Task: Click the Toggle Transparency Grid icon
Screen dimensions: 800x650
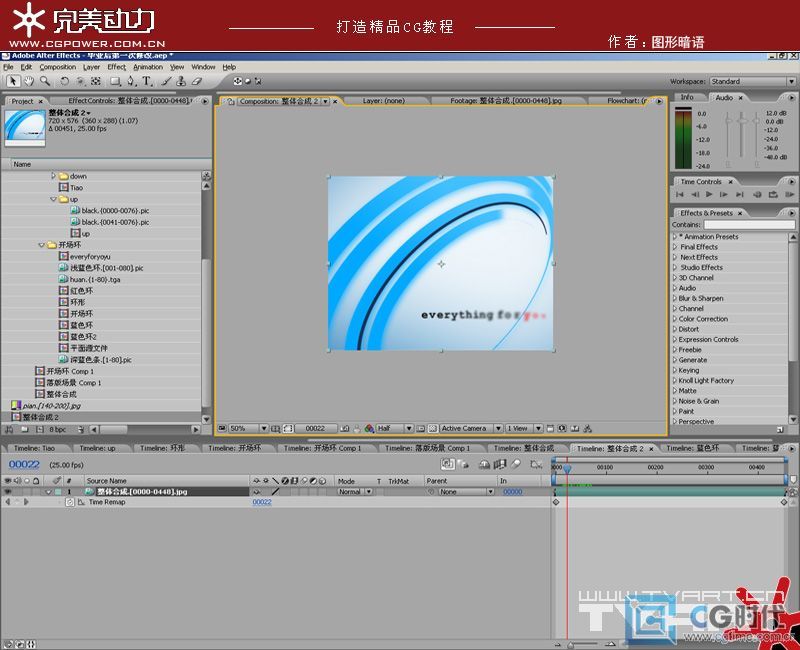Action: tap(433, 429)
